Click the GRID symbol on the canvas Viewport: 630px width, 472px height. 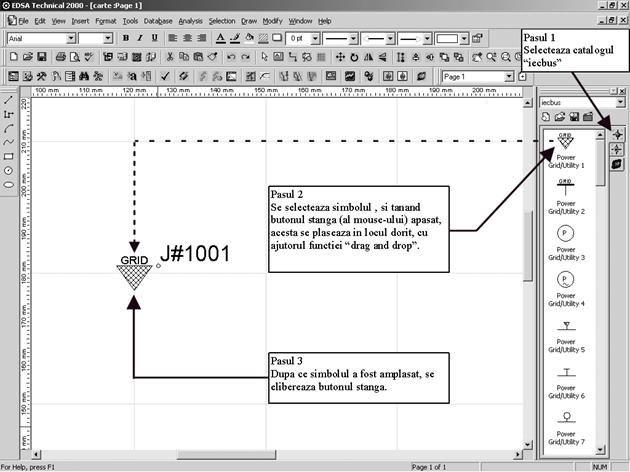[134, 274]
